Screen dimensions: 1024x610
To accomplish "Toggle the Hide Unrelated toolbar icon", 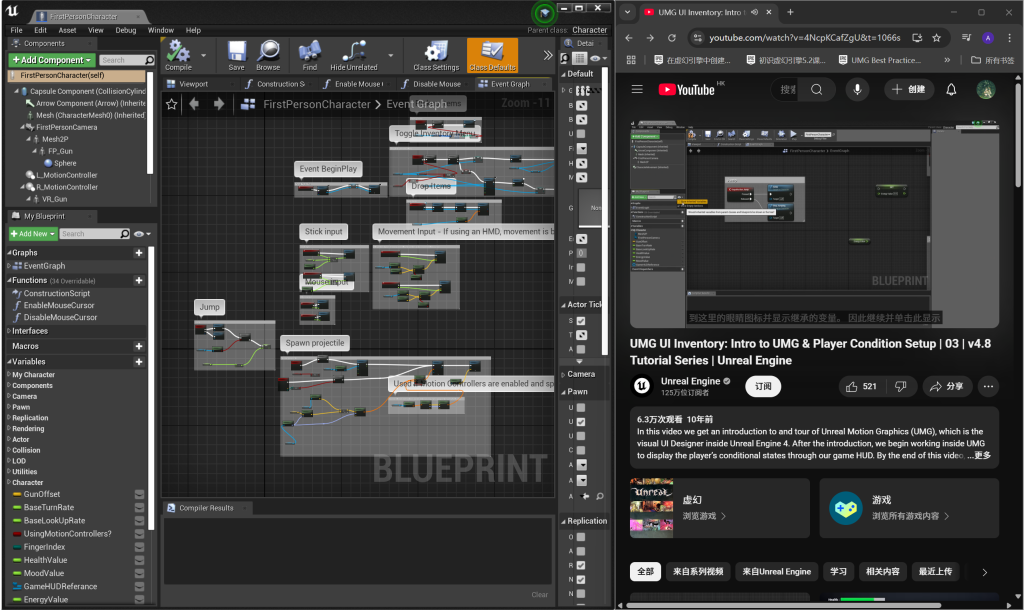I will (x=353, y=55).
